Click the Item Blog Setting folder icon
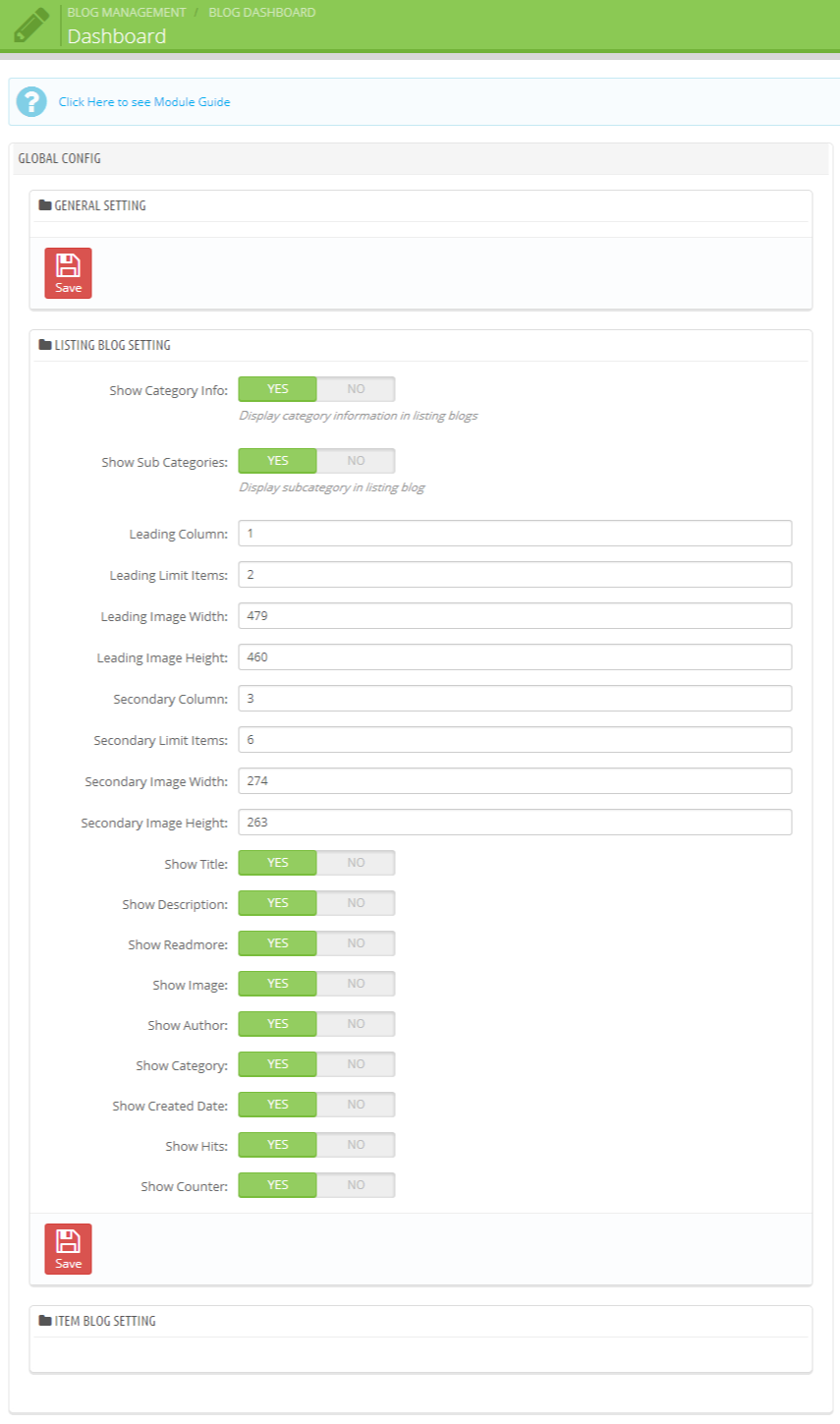The height and width of the screenshot is (1424, 840). 45,1321
